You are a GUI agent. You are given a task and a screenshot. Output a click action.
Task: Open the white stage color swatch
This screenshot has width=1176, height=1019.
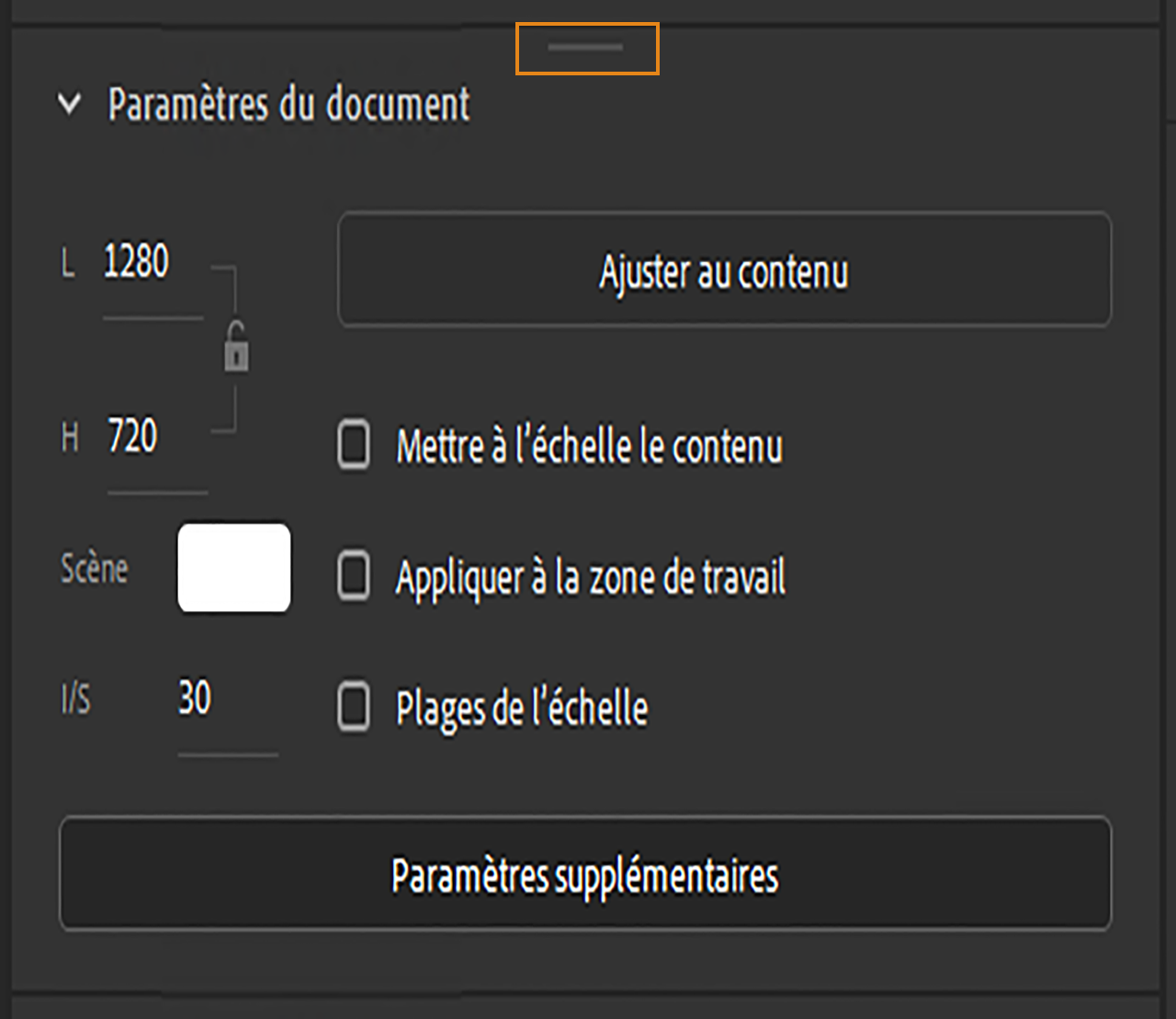[x=233, y=568]
